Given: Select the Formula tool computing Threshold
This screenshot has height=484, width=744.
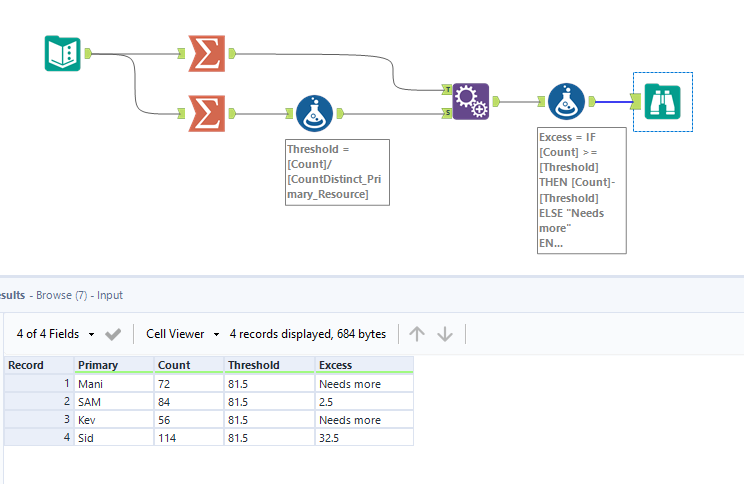Looking at the screenshot, I should 314,113.
